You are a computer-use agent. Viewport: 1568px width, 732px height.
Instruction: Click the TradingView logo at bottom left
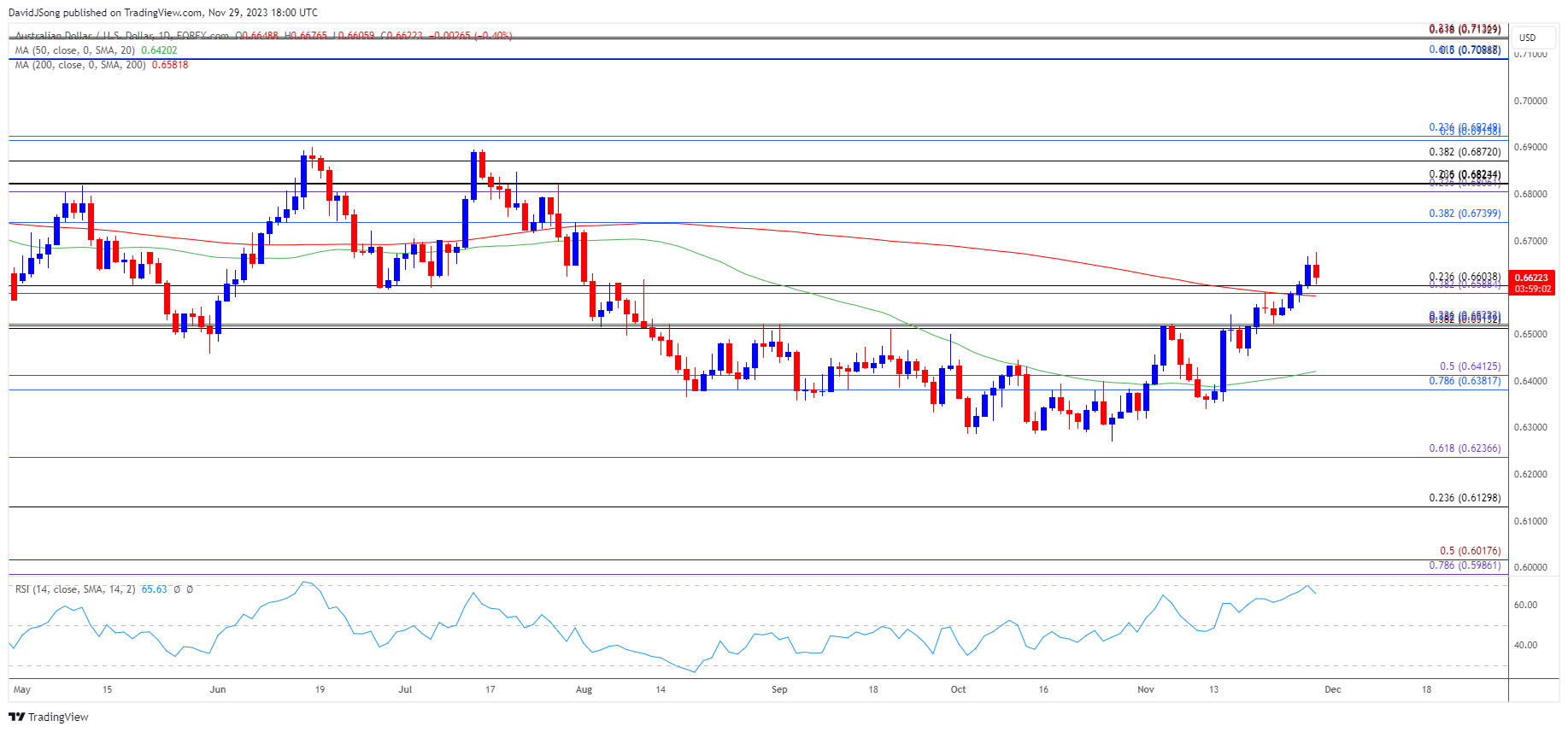[x=49, y=717]
